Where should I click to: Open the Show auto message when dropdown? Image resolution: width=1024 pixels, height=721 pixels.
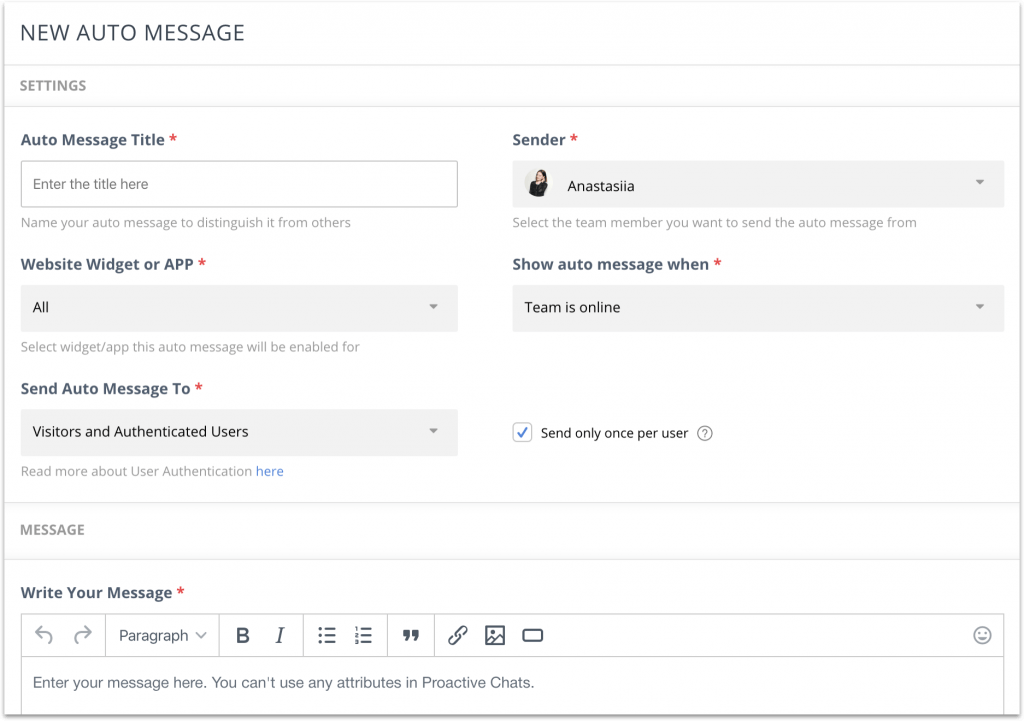click(758, 308)
